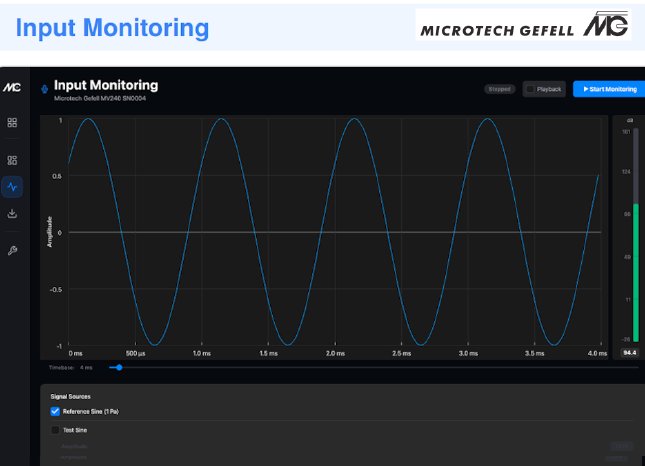This screenshot has width=645, height=466.
Task: Click the '2.0 ms' time axis tick
Action: point(335,353)
